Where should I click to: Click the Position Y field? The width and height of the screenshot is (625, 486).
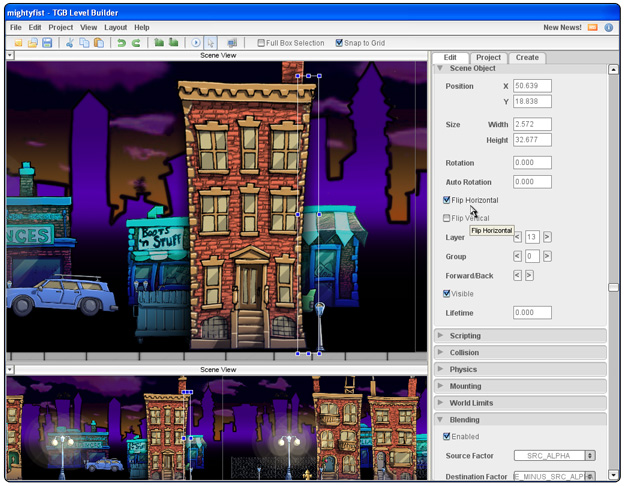(532, 101)
